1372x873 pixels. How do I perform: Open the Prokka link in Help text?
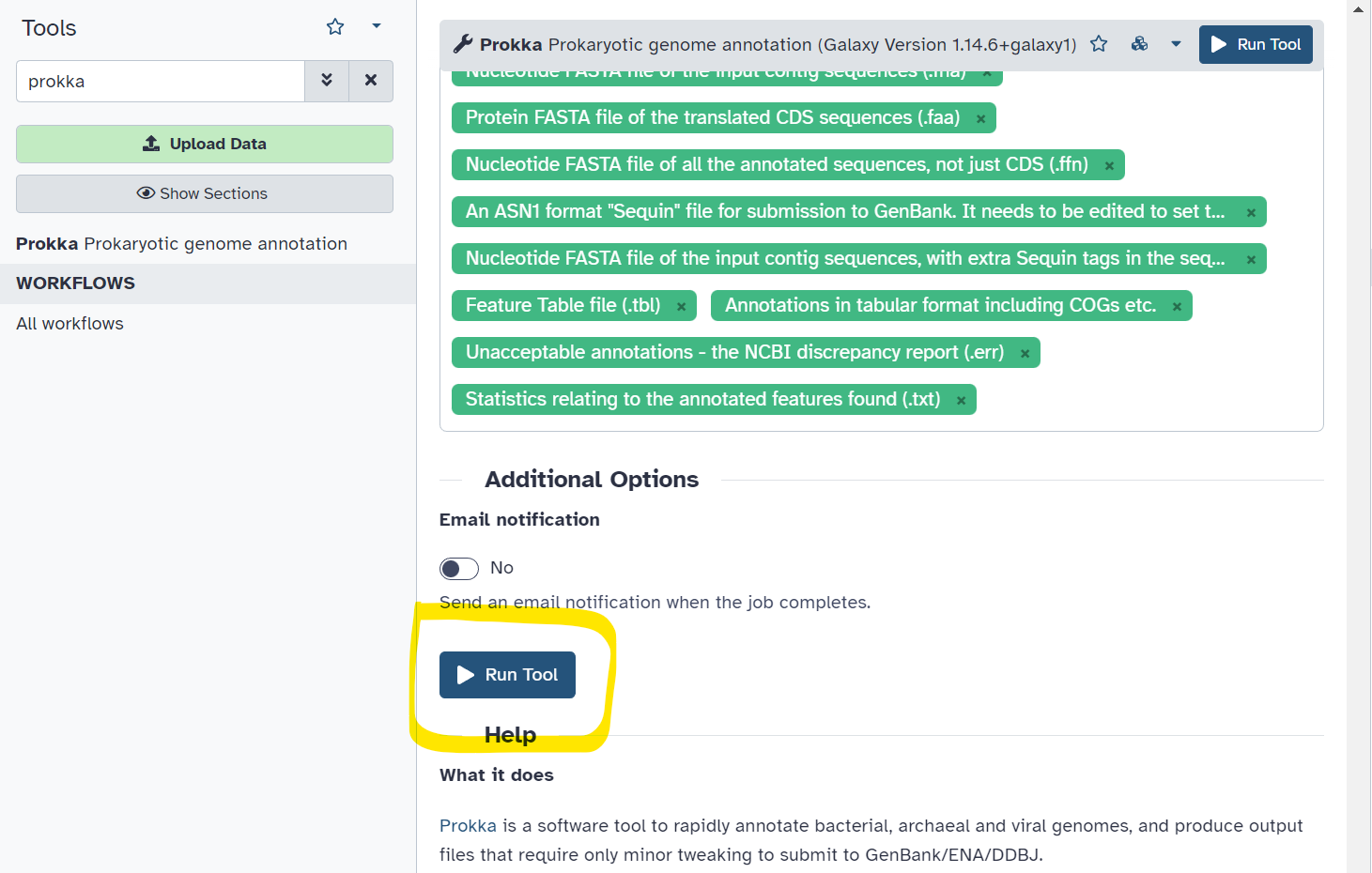pyautogui.click(x=468, y=826)
